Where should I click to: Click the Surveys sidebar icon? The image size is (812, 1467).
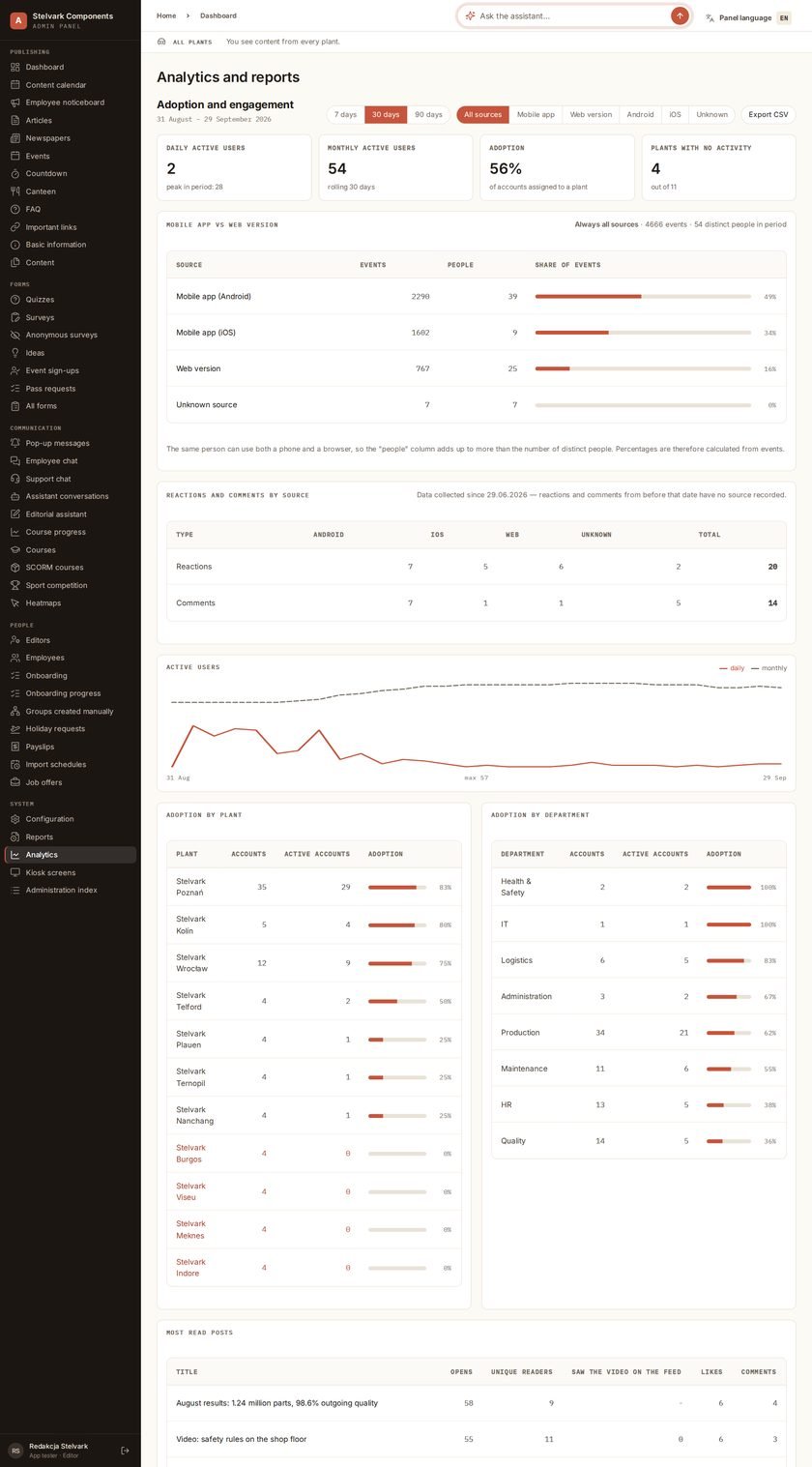click(14, 317)
